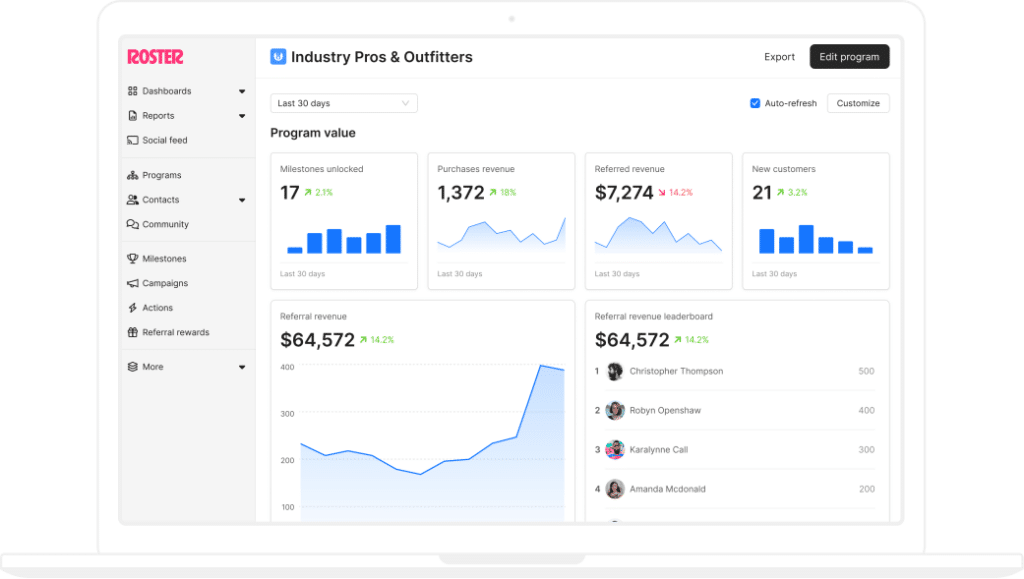The image size is (1024, 579).
Task: Expand the Contacts sidebar section
Action: tap(241, 199)
